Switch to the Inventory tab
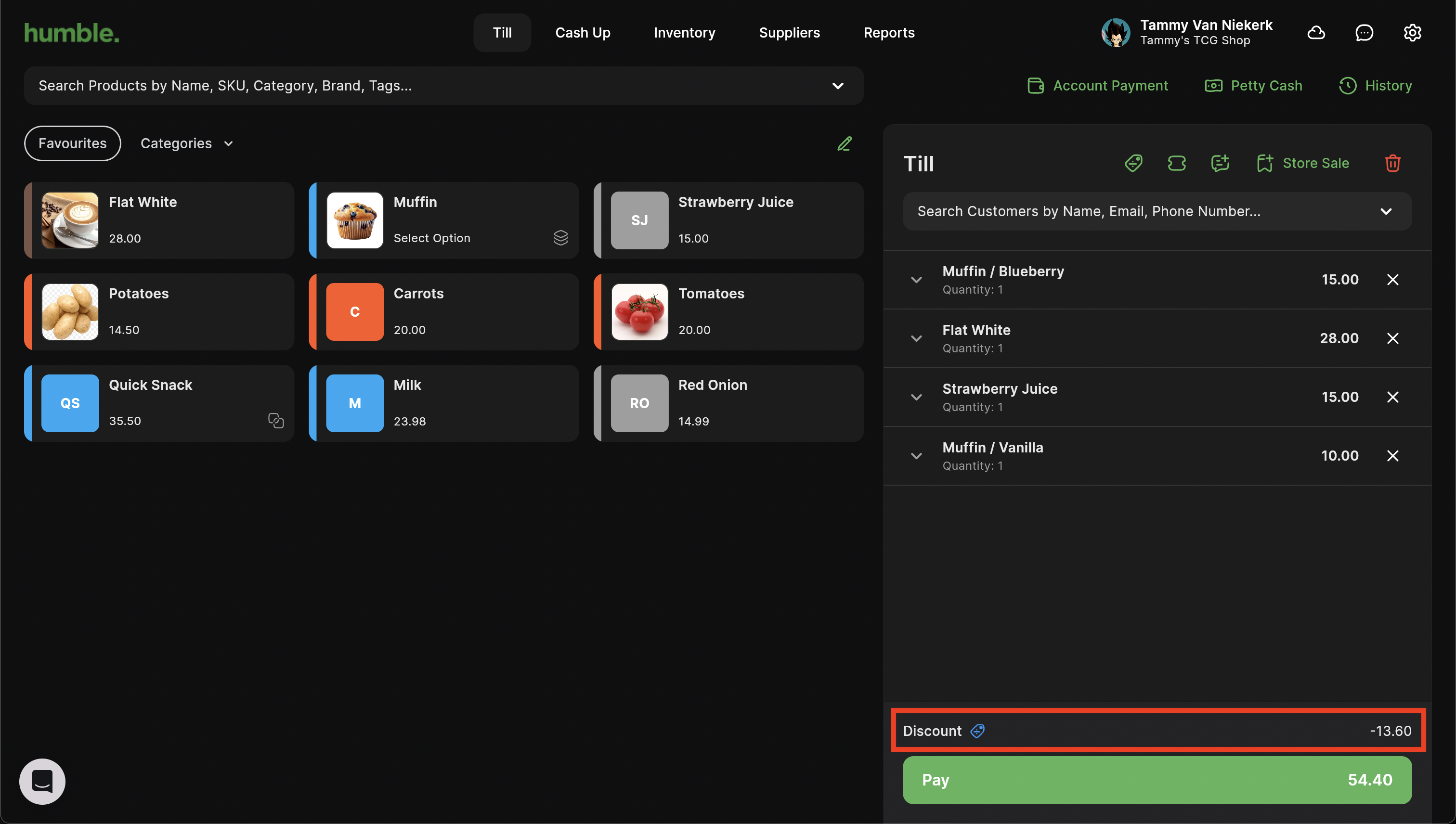Screen dimensions: 1456x824 (684, 33)
